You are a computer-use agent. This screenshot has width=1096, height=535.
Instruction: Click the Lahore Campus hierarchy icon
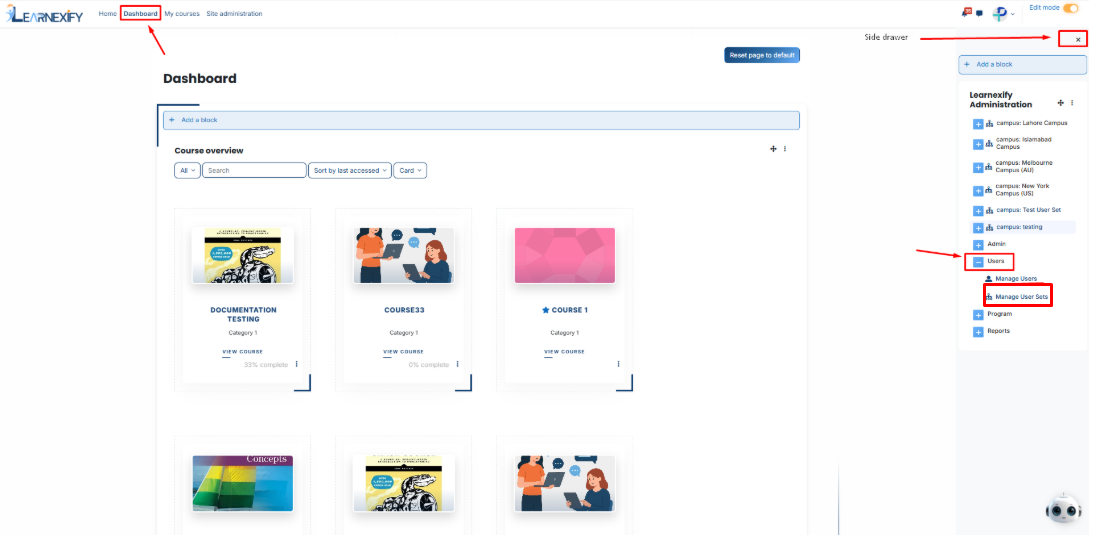(990, 124)
